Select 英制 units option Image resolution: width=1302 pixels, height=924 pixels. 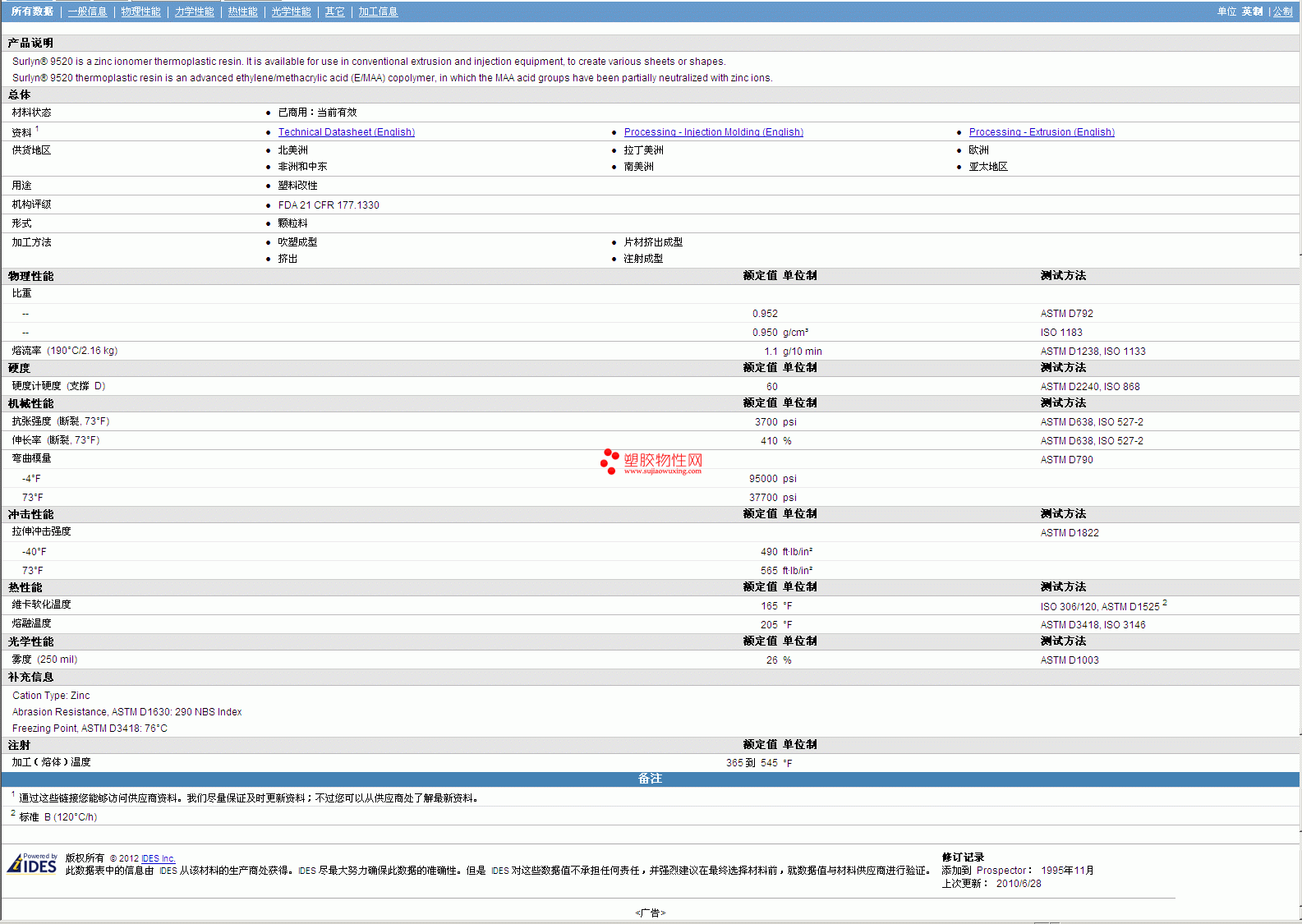[x=1252, y=11]
